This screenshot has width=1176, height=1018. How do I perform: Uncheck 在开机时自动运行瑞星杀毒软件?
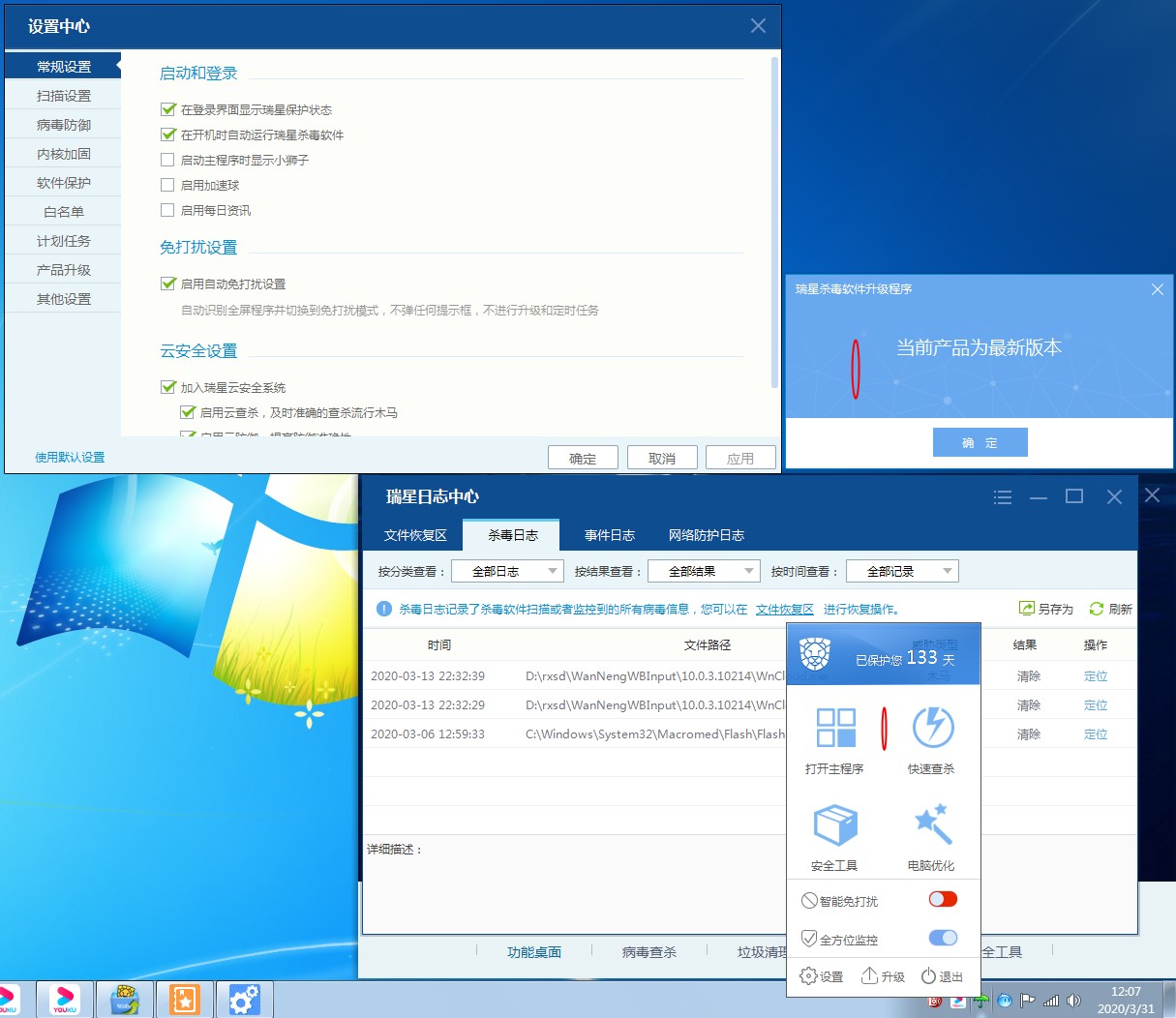coord(167,135)
